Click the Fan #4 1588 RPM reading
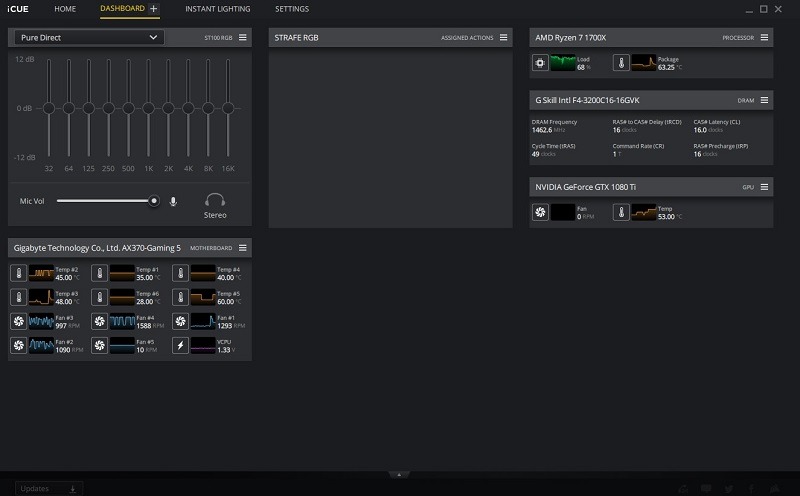Viewport: 800px width, 496px height. [150, 326]
